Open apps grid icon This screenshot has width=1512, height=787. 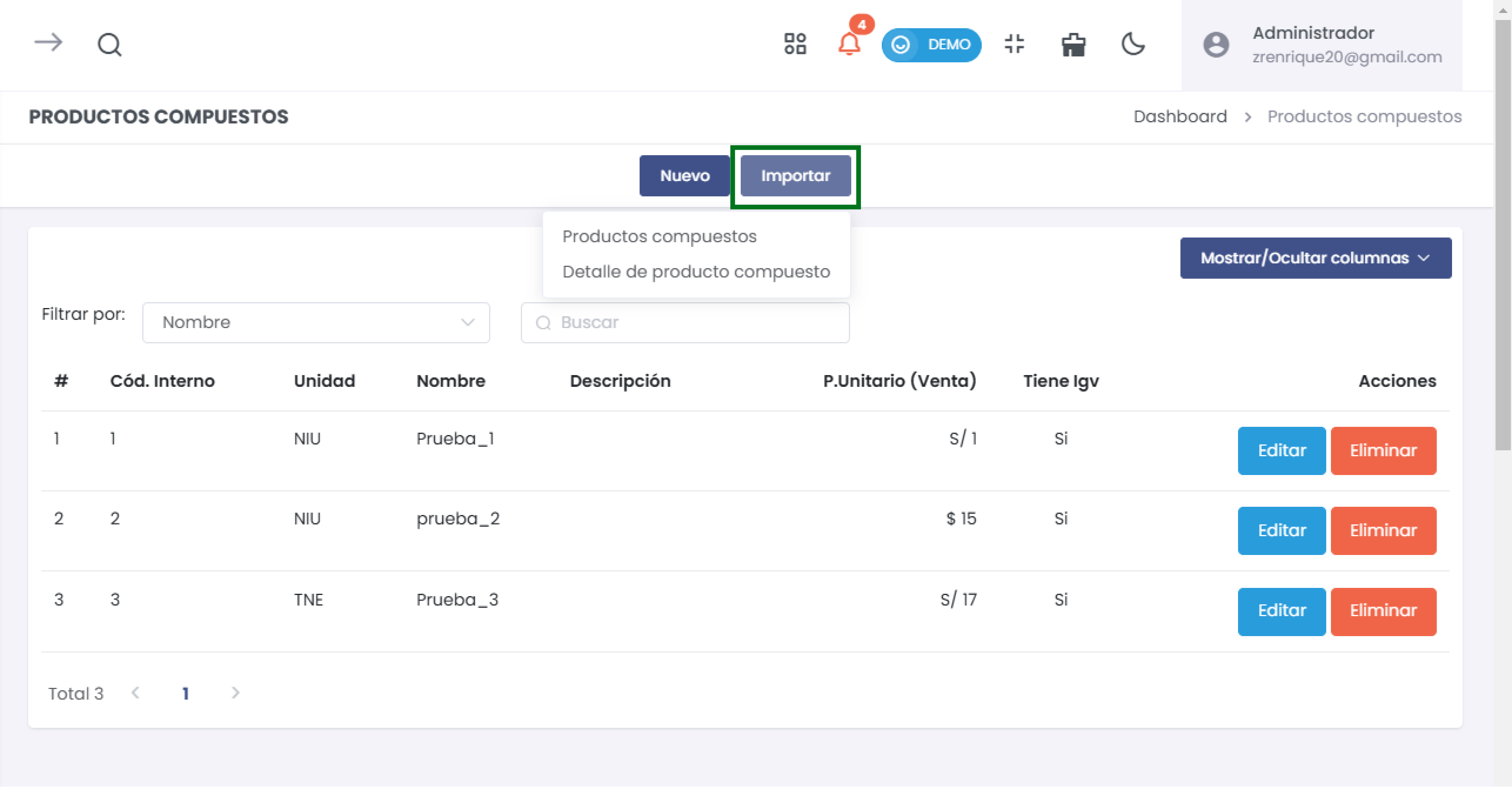coord(795,44)
